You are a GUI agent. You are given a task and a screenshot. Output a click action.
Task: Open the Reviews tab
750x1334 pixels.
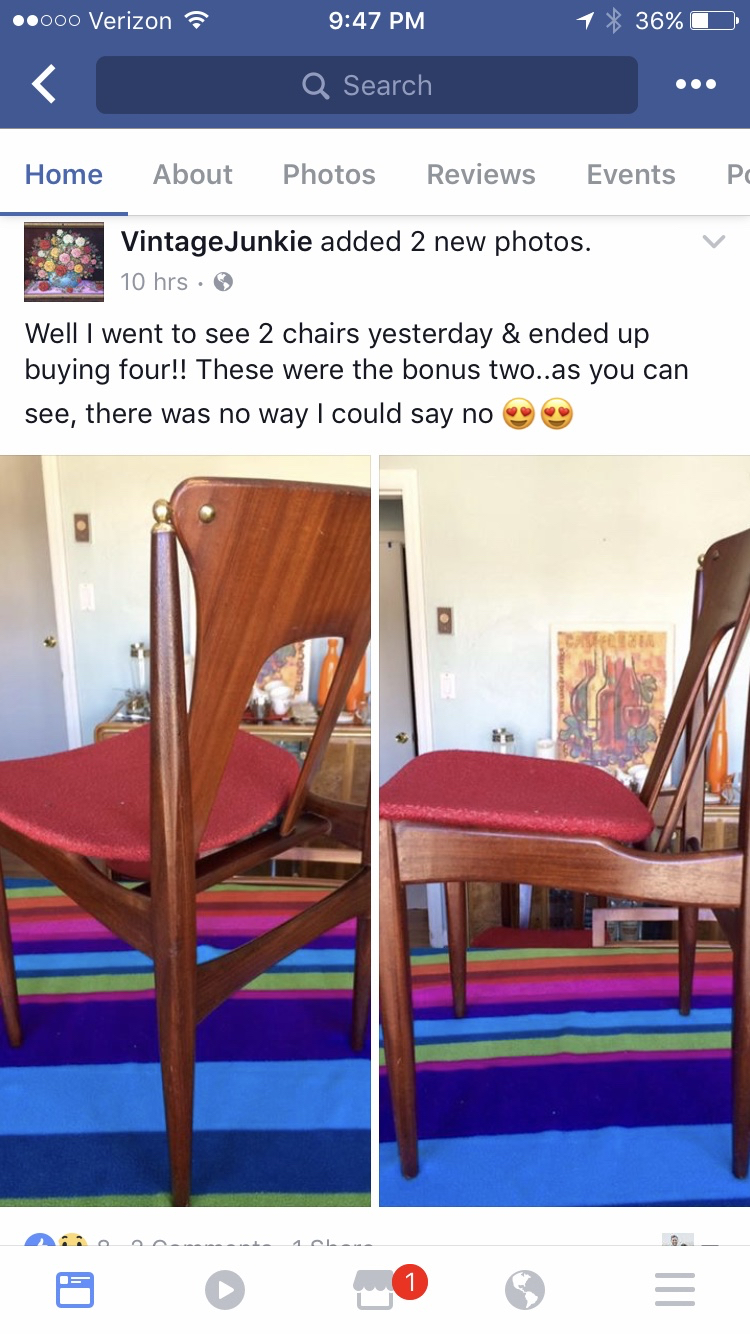point(481,174)
